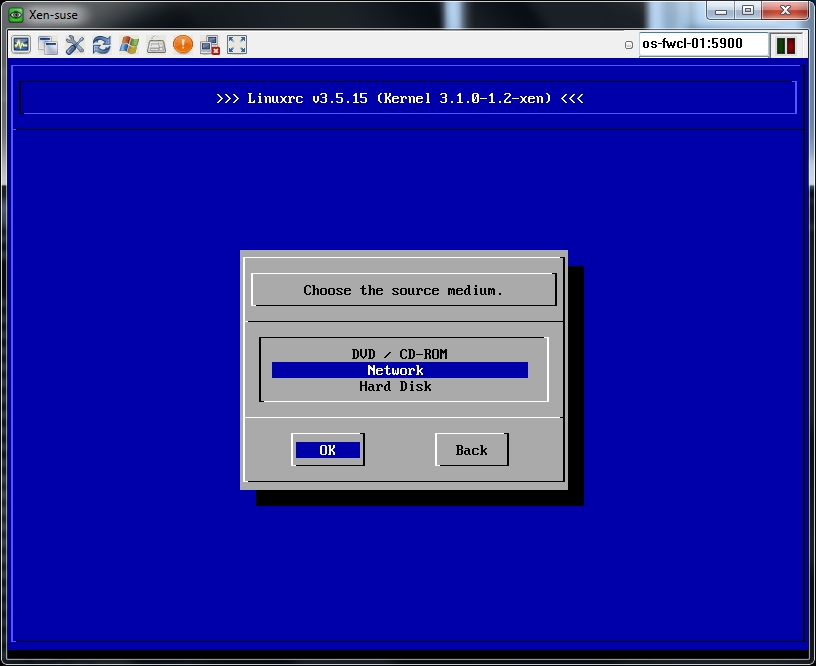Click the monitor icon with red X
Image resolution: width=816 pixels, height=666 pixels.
(x=210, y=45)
